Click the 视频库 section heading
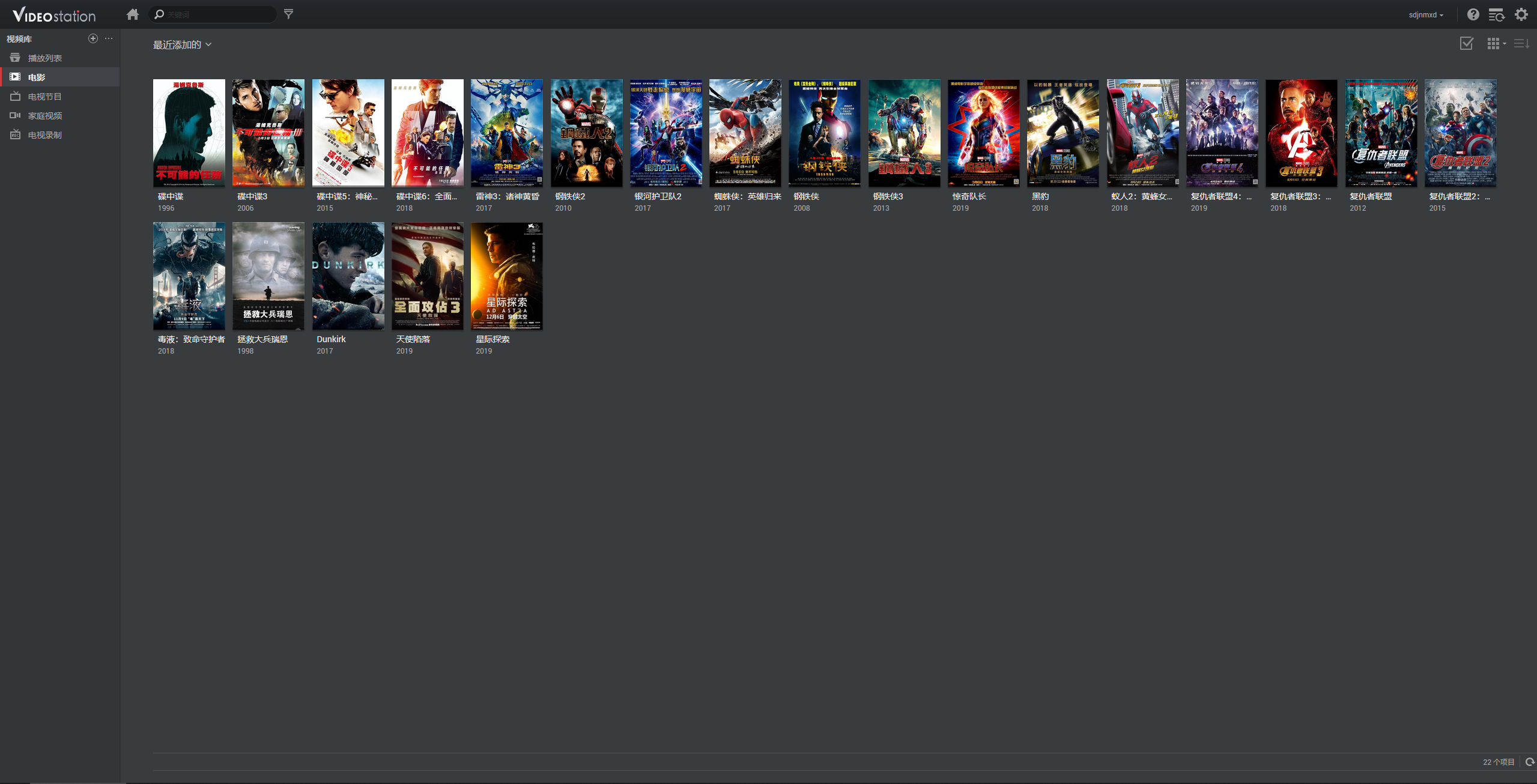This screenshot has height=784, width=1537. coord(19,39)
